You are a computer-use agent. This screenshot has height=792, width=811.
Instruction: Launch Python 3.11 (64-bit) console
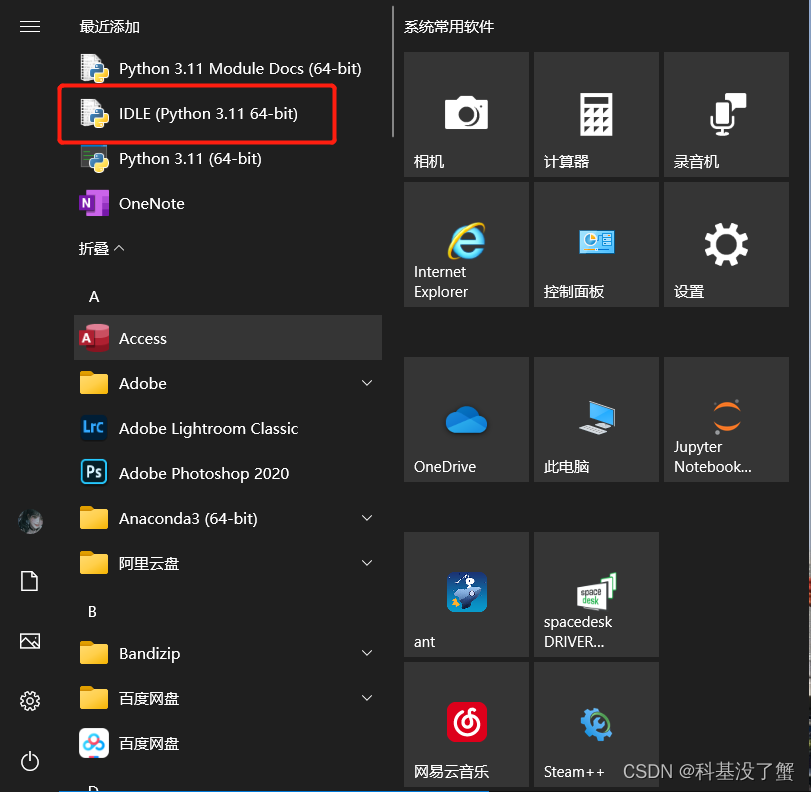pos(228,158)
